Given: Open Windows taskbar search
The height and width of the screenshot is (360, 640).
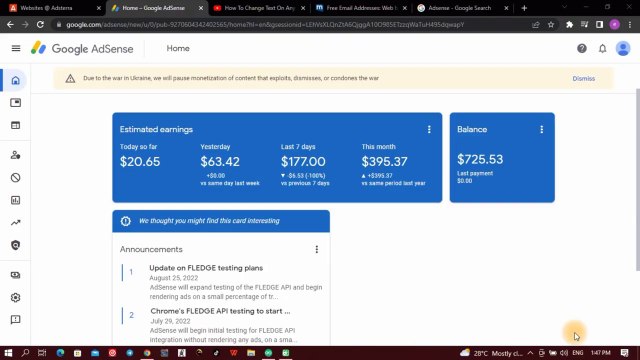Looking at the screenshot, I should 25,353.
